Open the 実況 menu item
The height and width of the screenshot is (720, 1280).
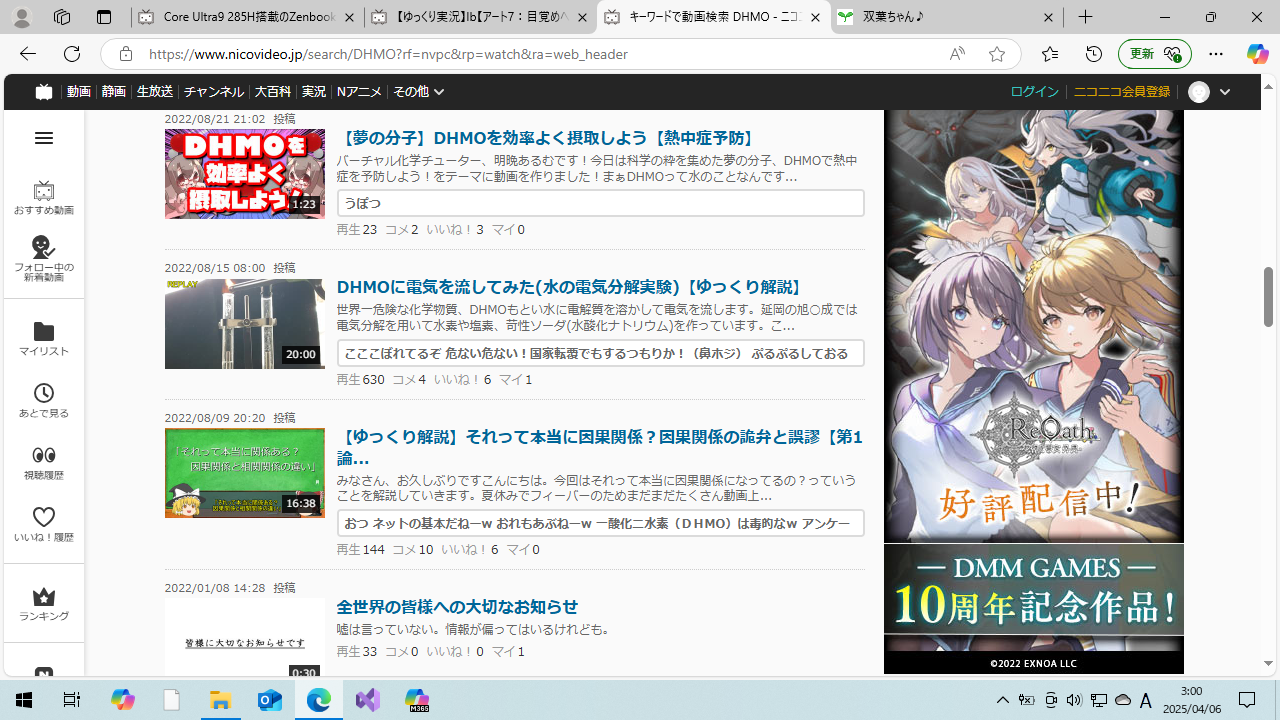click(313, 92)
